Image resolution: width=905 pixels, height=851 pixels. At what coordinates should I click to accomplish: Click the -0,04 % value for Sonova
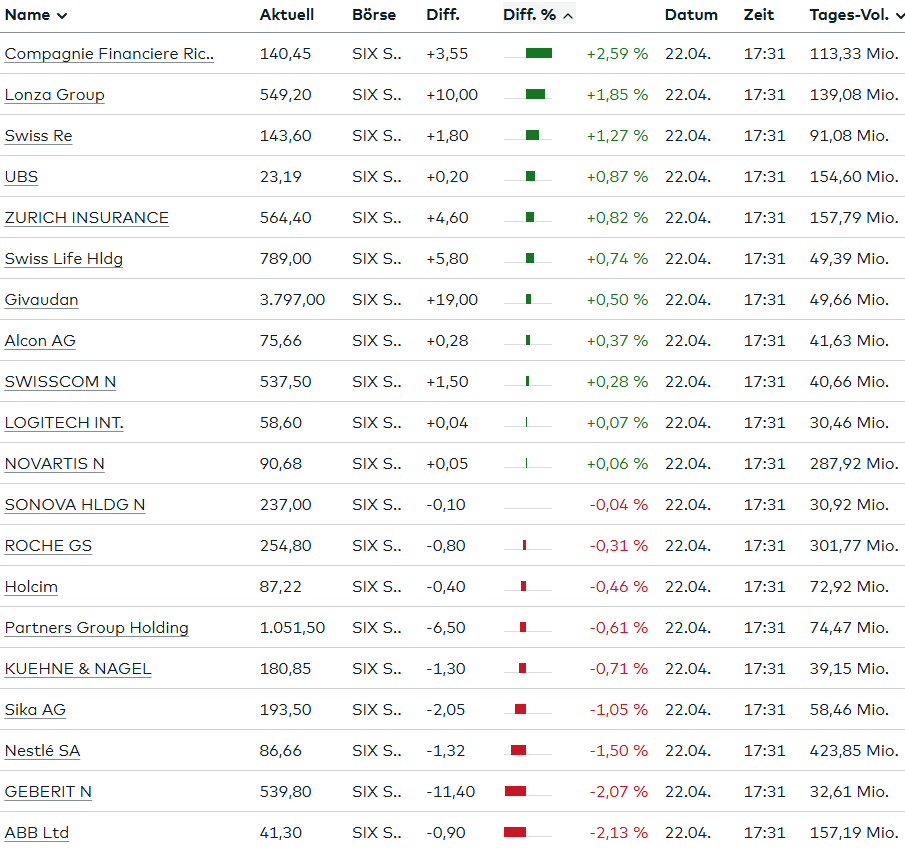619,505
